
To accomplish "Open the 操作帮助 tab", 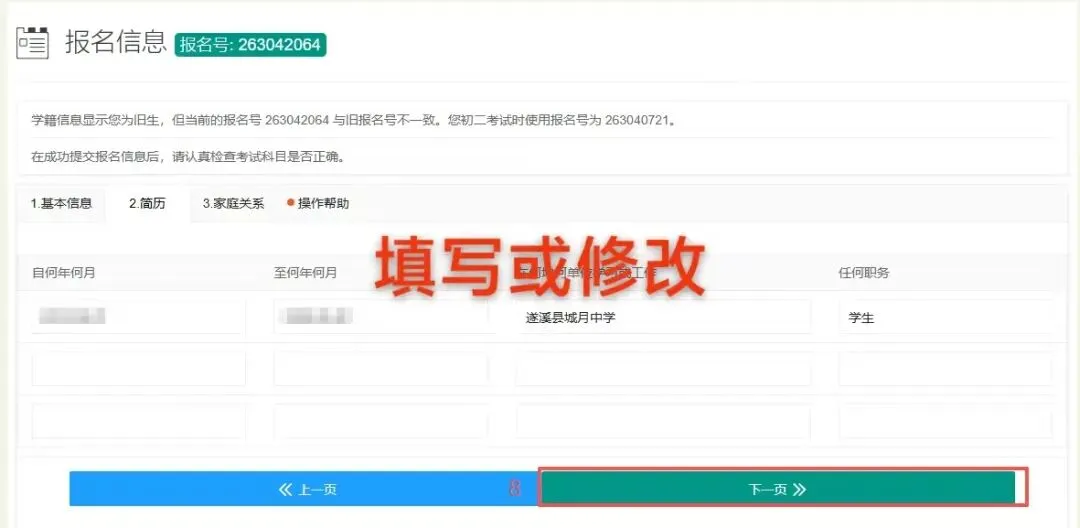I will pos(318,204).
